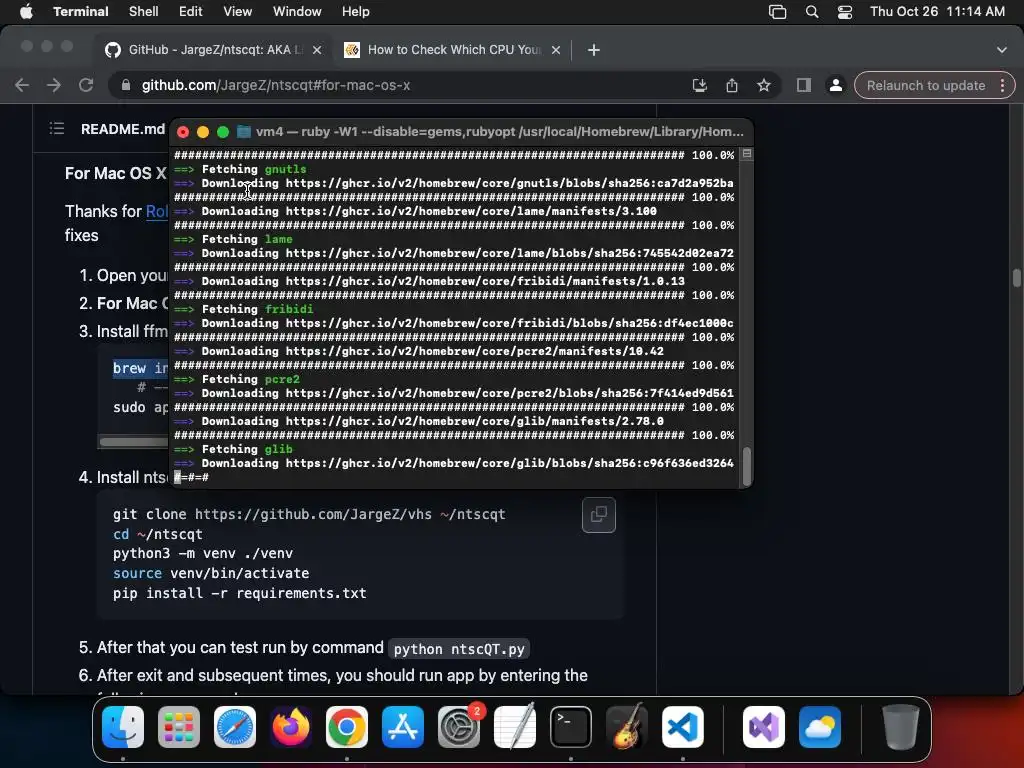Open the Chrome profile icon

coord(836,86)
